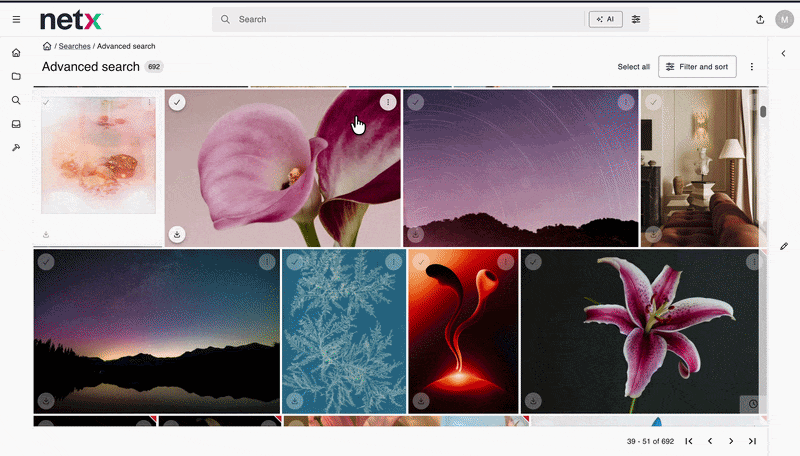Collapse the right side panel chevron

point(784,53)
